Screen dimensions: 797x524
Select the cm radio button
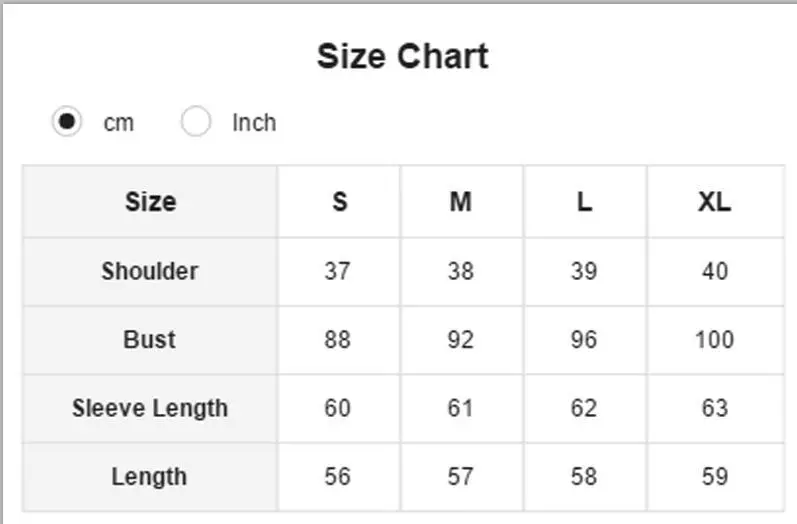pyautogui.click(x=67, y=123)
